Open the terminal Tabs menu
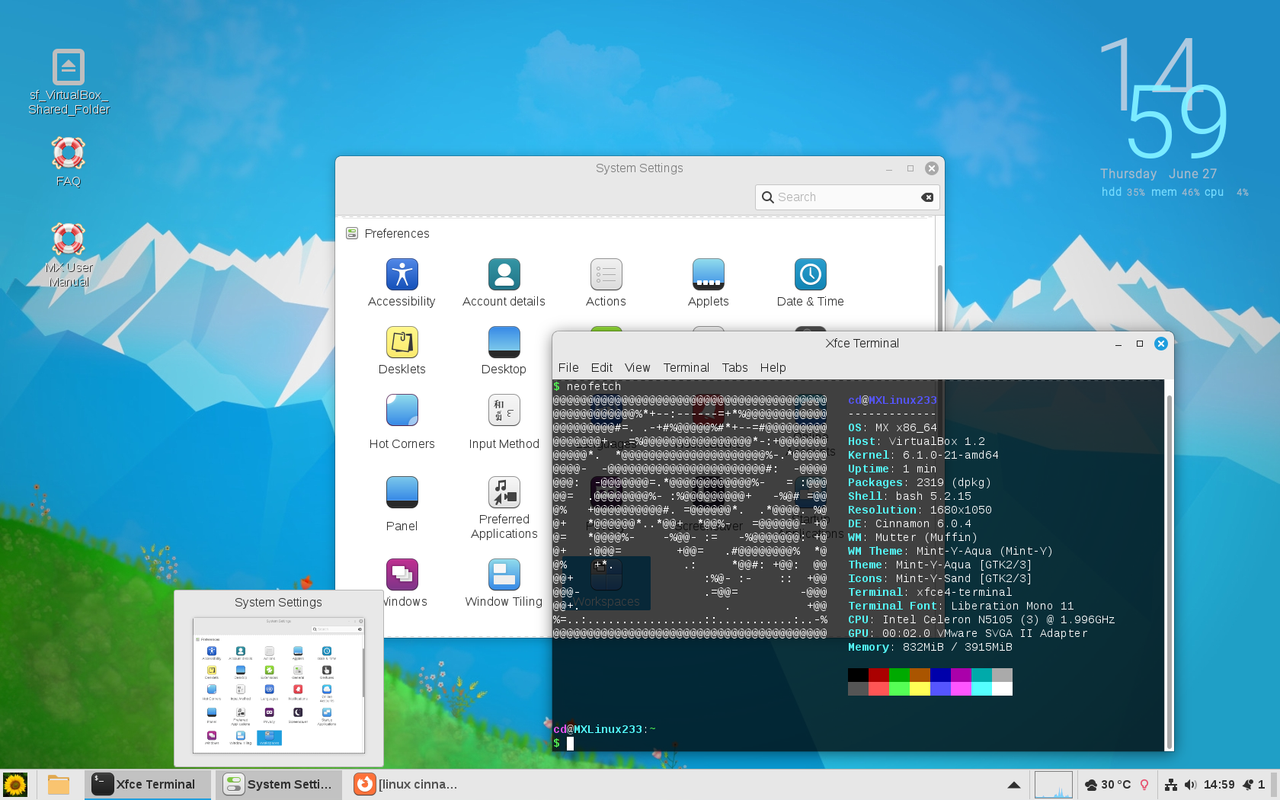 coord(735,367)
